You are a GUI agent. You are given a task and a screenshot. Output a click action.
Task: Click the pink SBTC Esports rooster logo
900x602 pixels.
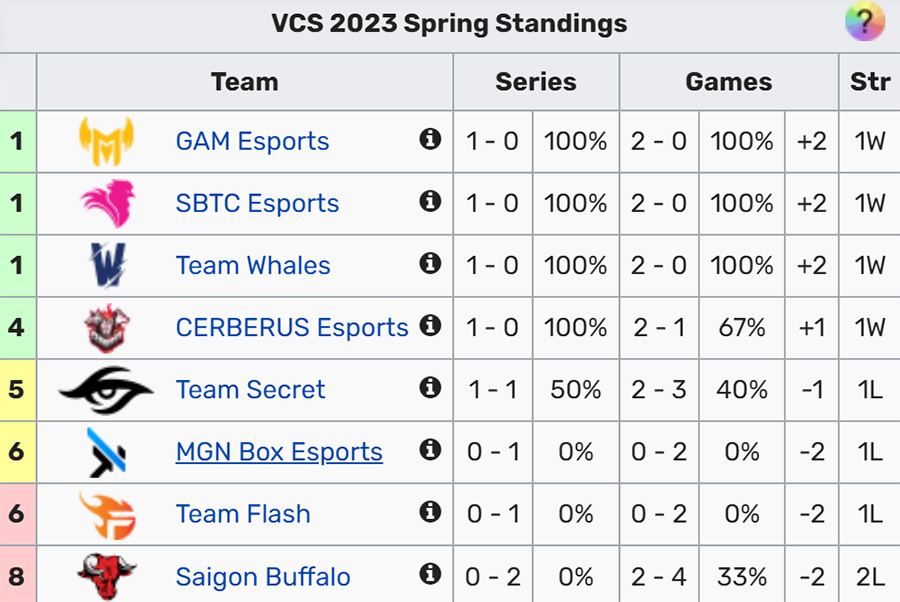[108, 203]
